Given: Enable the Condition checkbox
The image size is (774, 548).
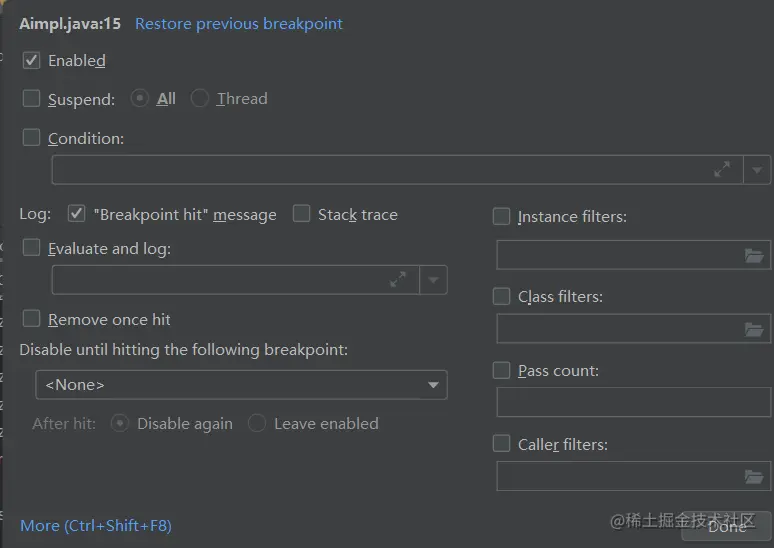Looking at the screenshot, I should (31, 137).
